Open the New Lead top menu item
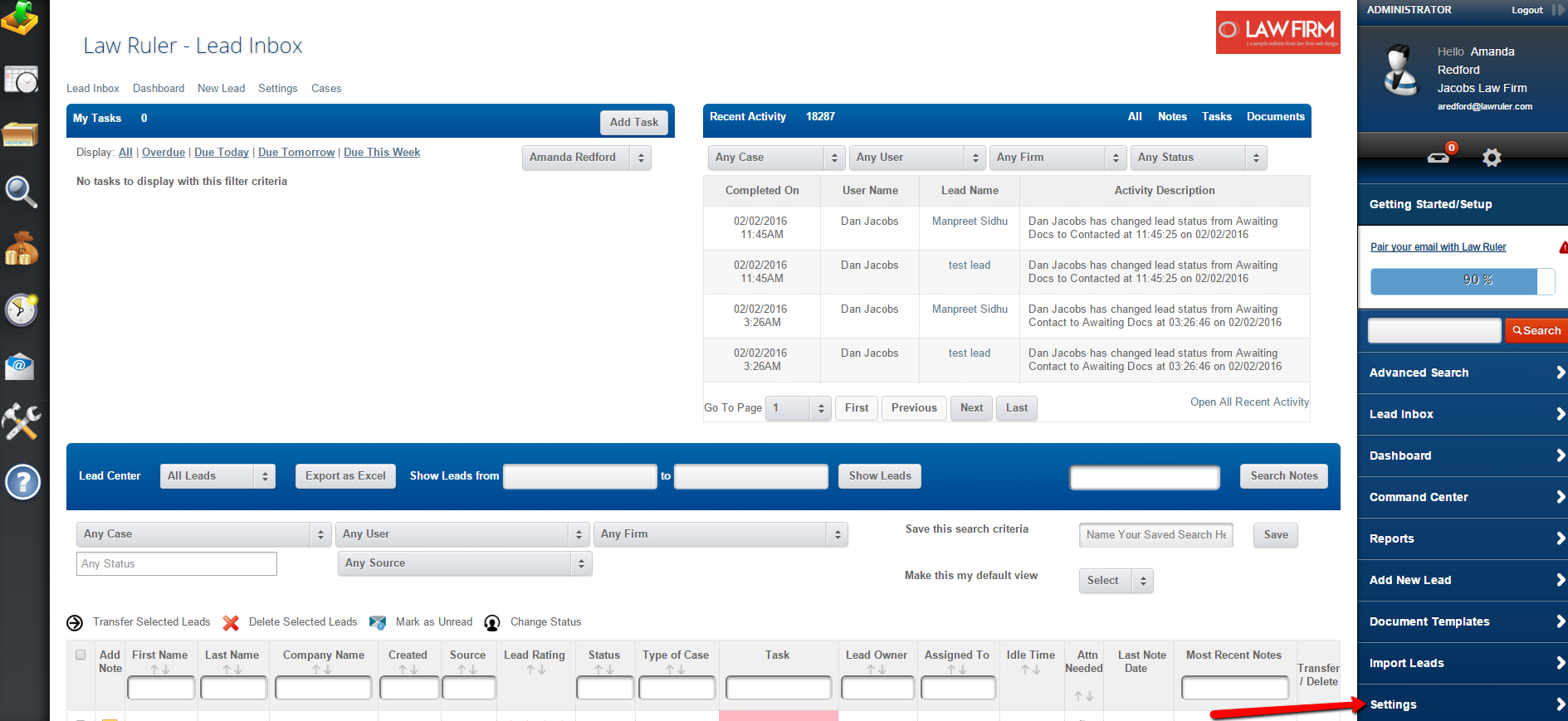1568x721 pixels. pos(221,88)
